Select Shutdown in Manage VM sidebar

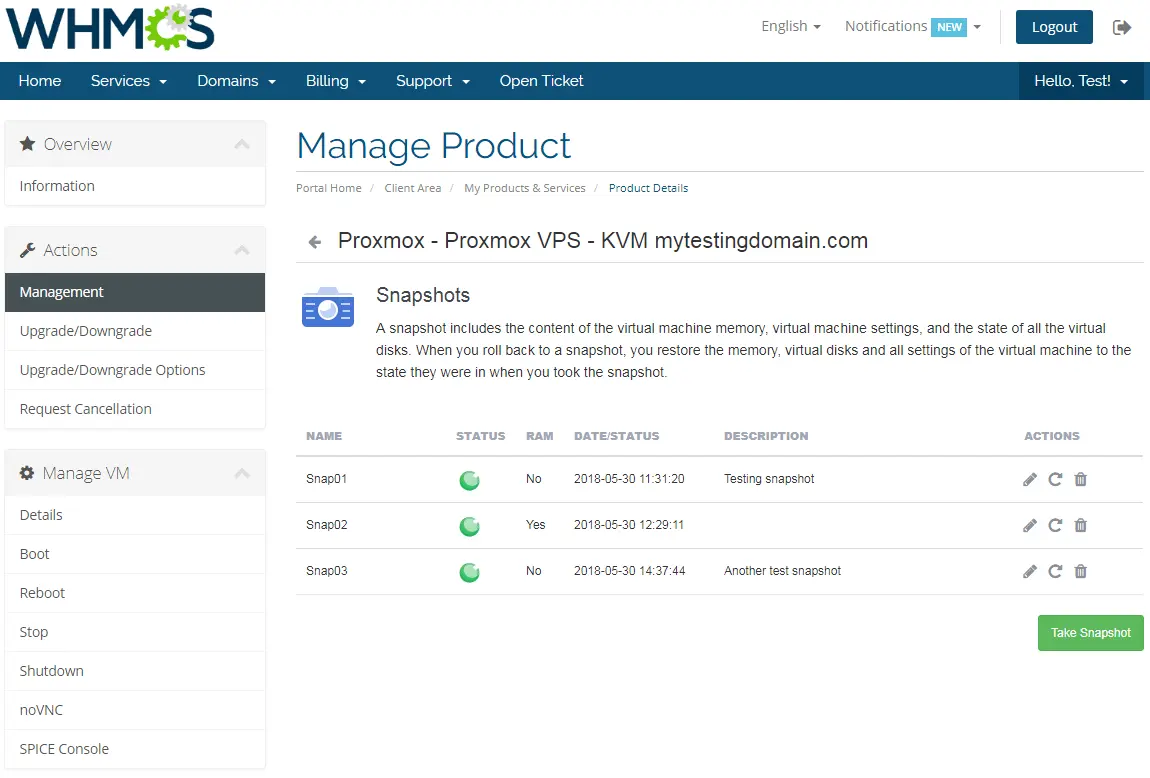[135, 671]
